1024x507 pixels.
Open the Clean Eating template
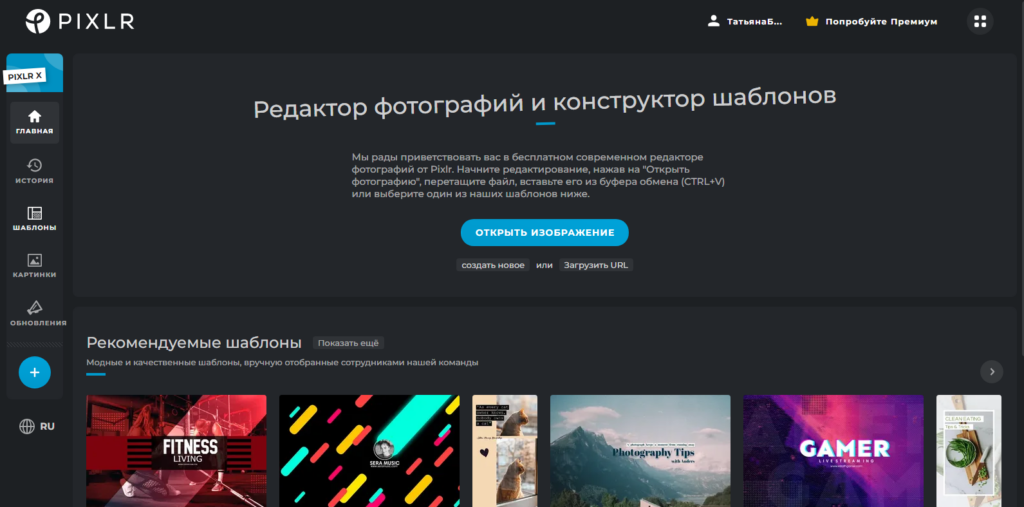click(968, 451)
